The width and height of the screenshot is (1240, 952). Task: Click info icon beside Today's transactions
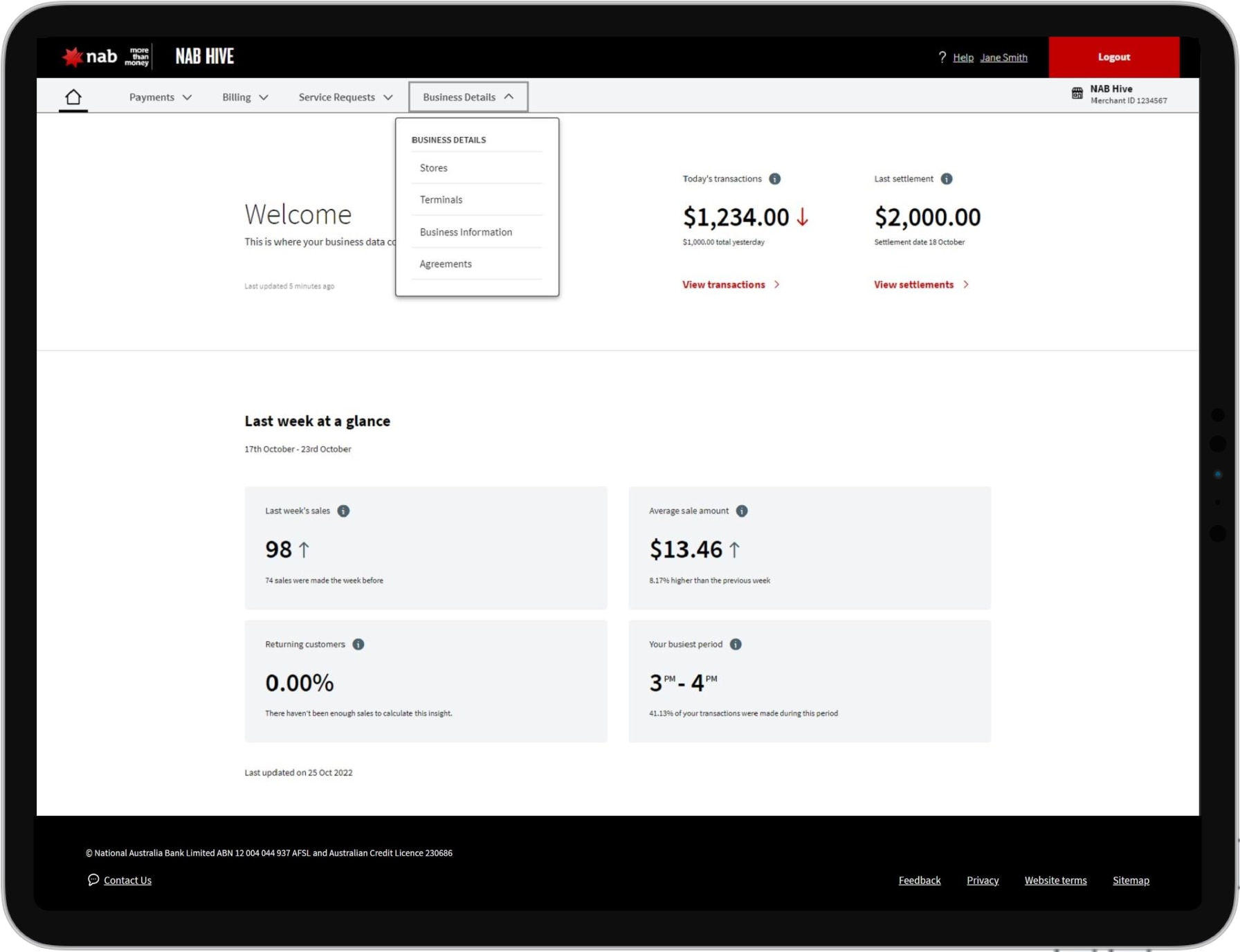tap(775, 179)
